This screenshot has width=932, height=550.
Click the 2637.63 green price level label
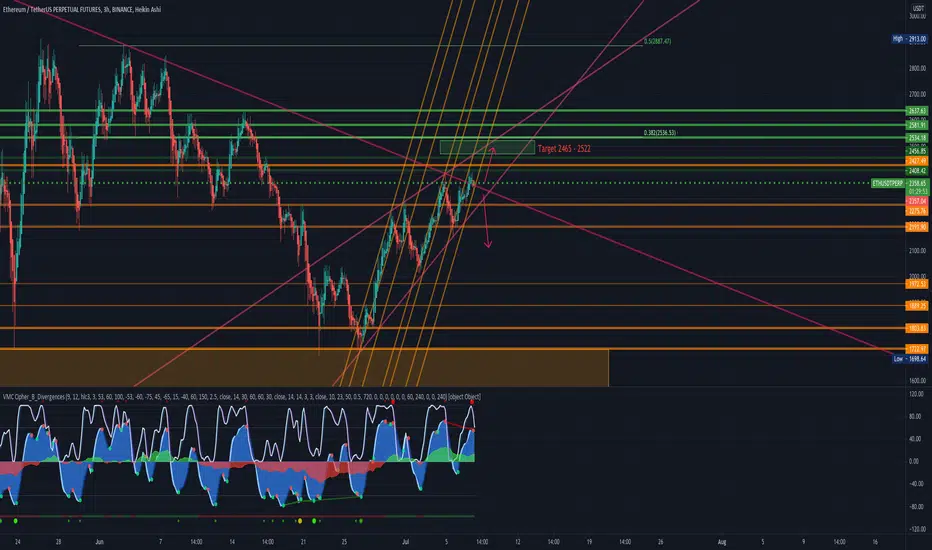[917, 111]
